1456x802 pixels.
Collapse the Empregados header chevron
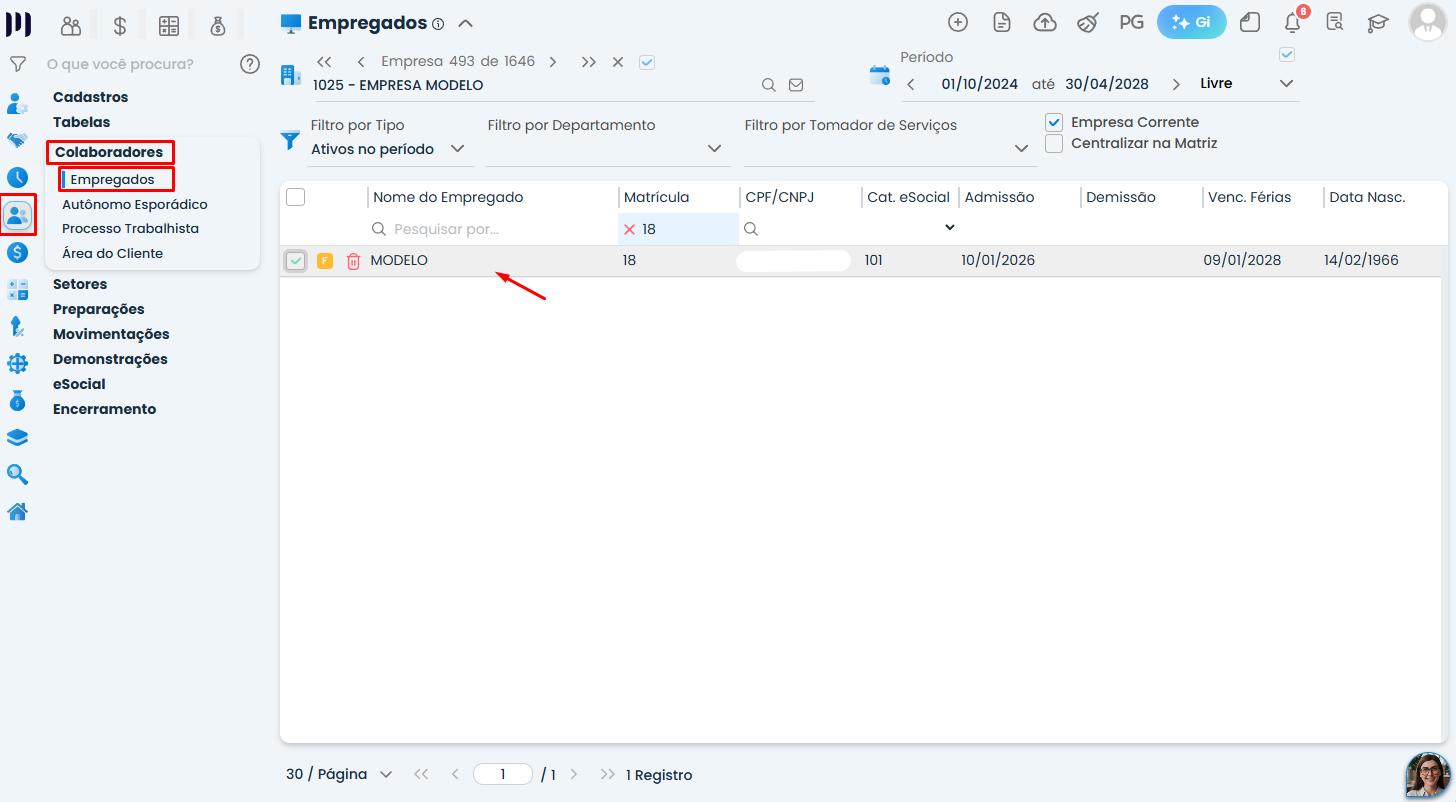click(465, 23)
